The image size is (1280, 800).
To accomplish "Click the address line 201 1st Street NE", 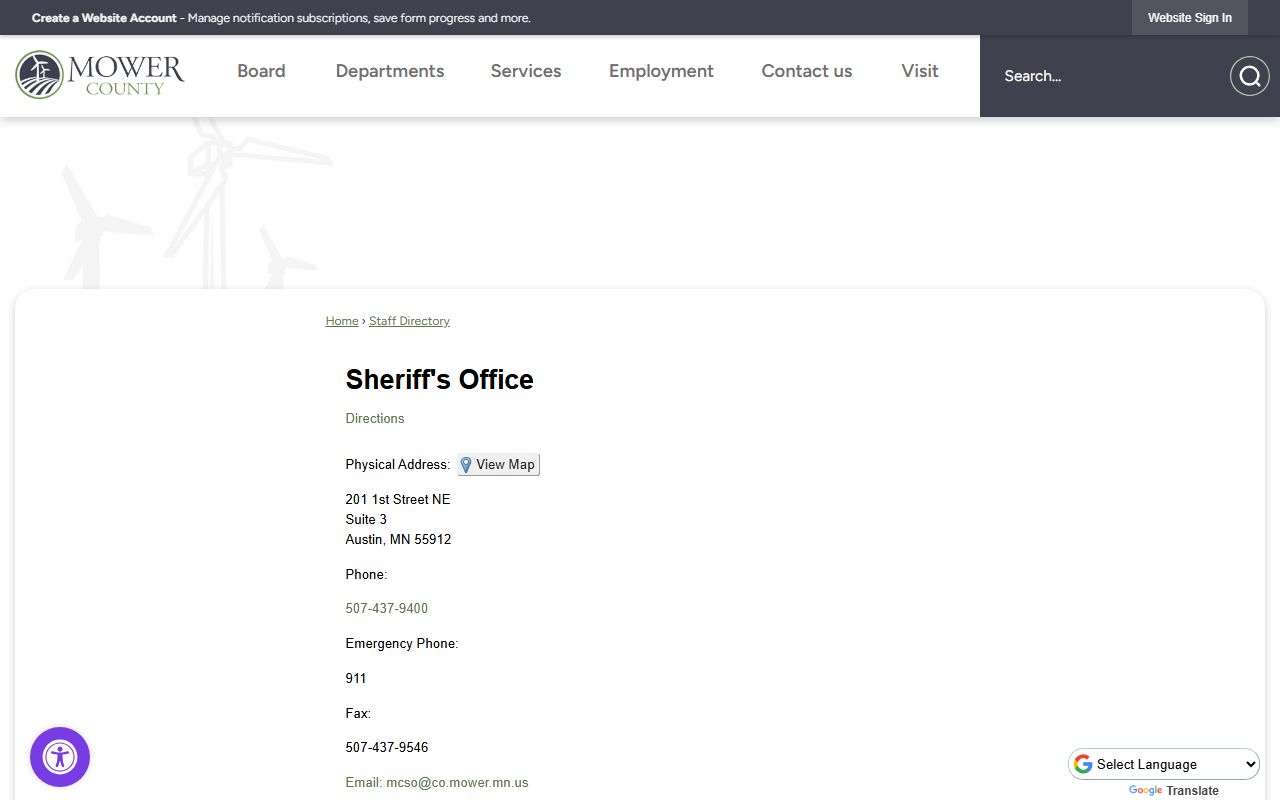I will pos(398,499).
